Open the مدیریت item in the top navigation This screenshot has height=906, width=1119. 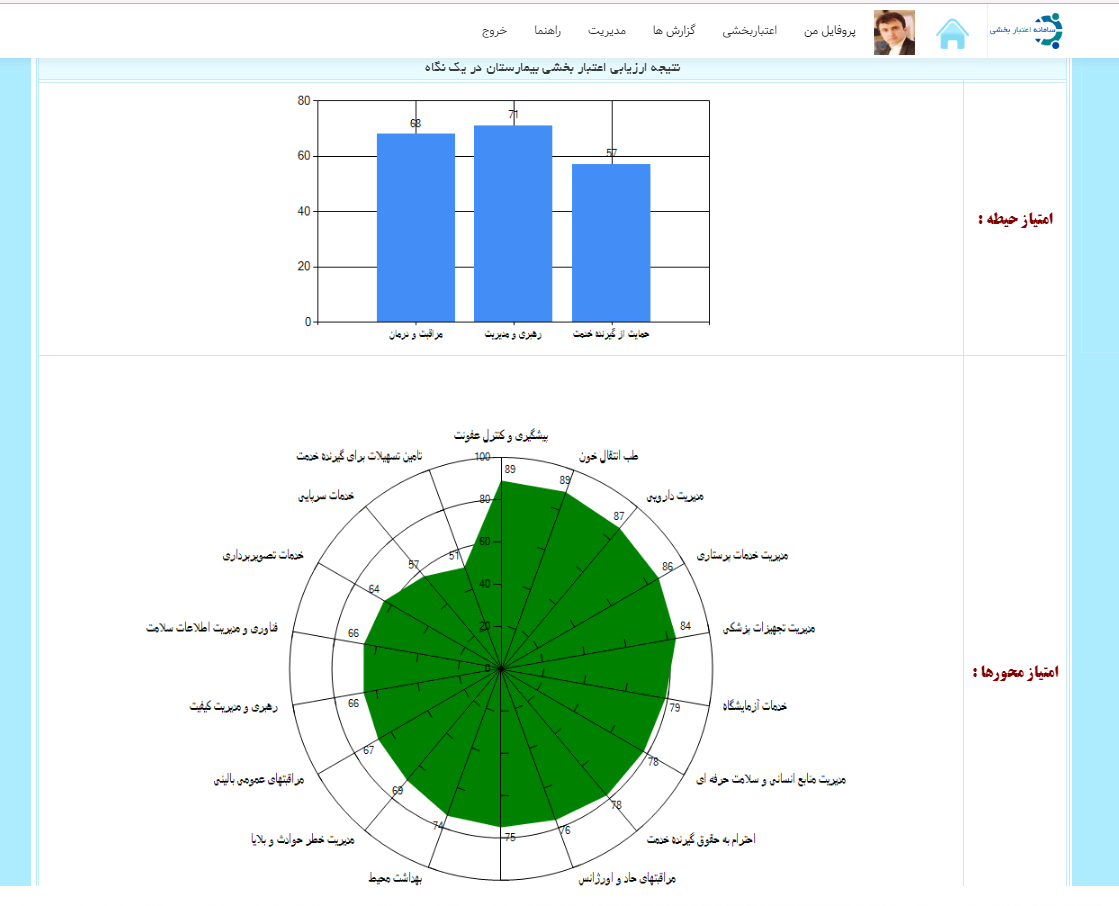click(607, 31)
